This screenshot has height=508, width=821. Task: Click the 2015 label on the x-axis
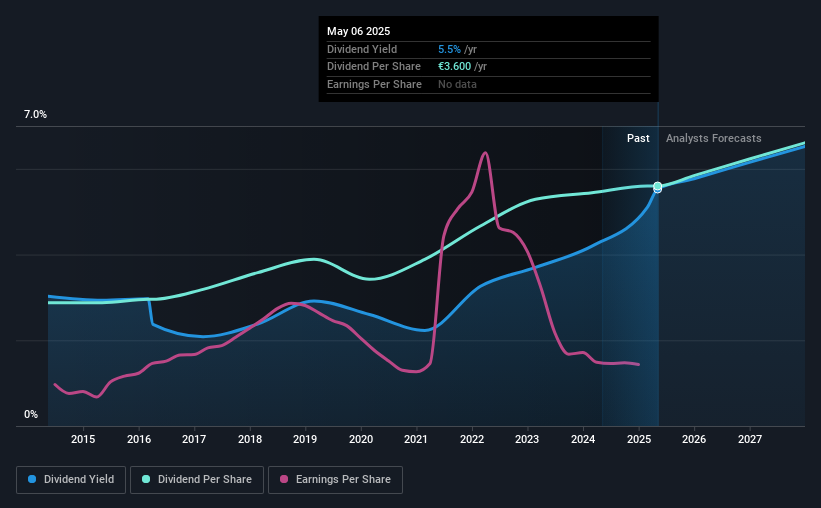tap(83, 439)
